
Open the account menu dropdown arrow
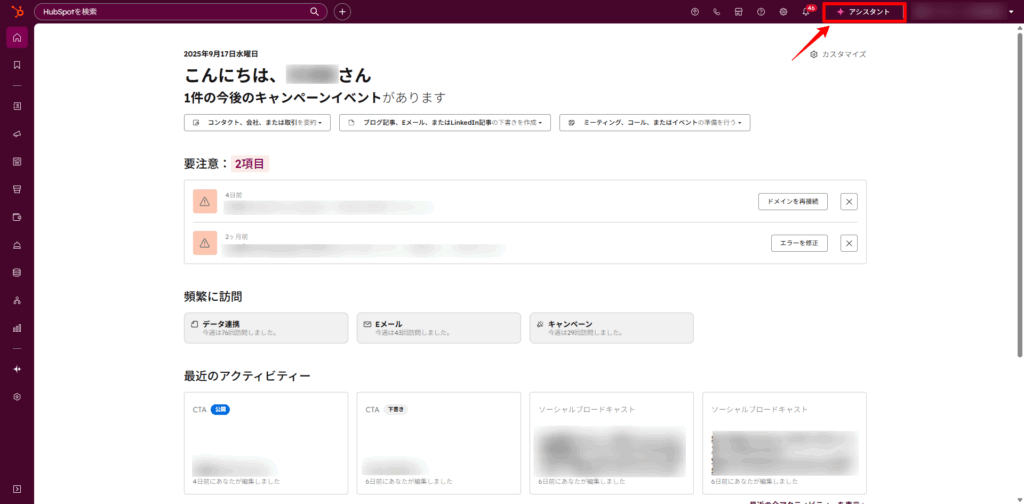1011,12
